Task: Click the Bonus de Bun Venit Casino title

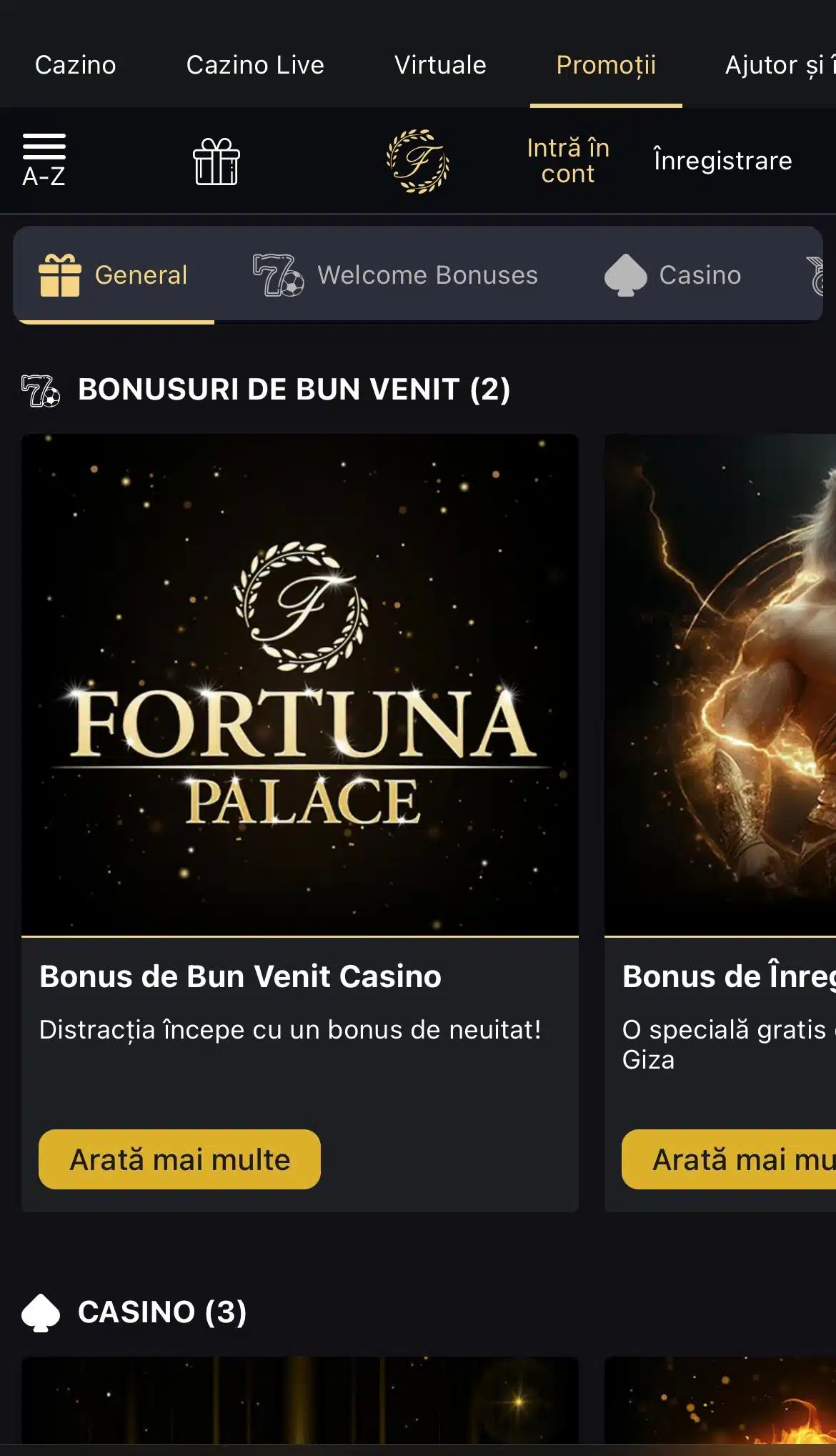Action: [x=240, y=976]
